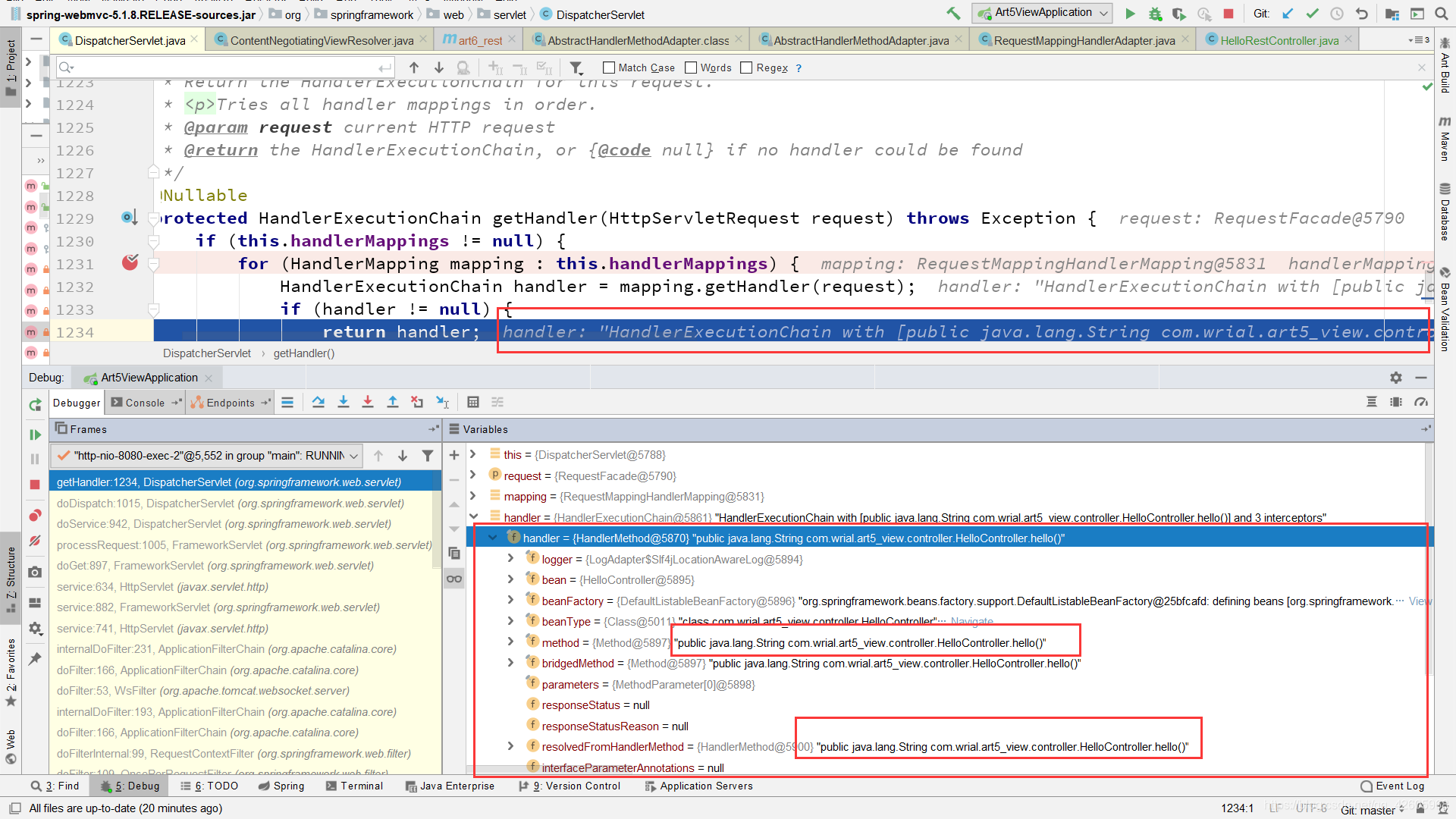Open Search Everywhere magnifier icon
The image size is (1456, 819).
1442,14
